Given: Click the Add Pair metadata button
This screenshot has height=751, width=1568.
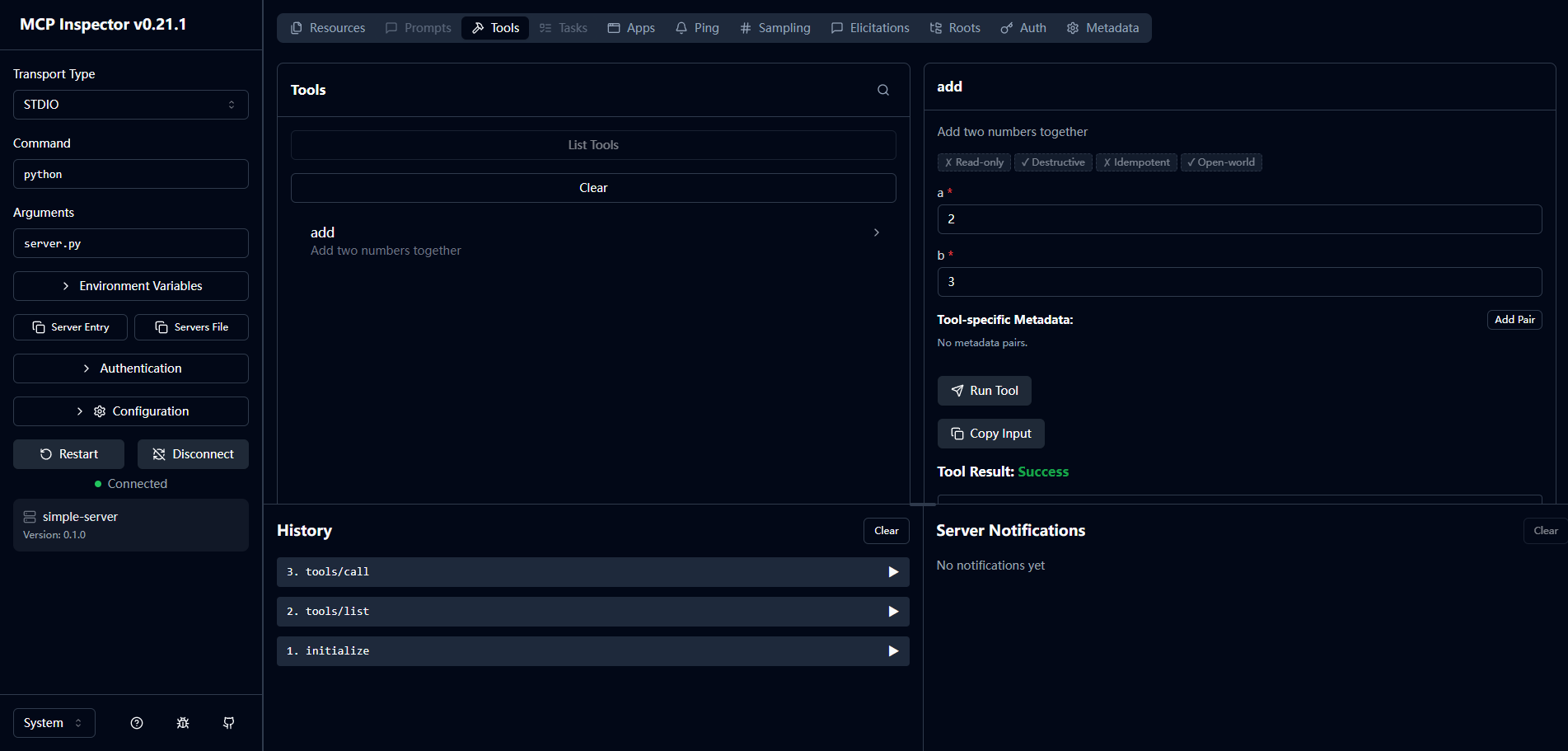Looking at the screenshot, I should (1514, 320).
